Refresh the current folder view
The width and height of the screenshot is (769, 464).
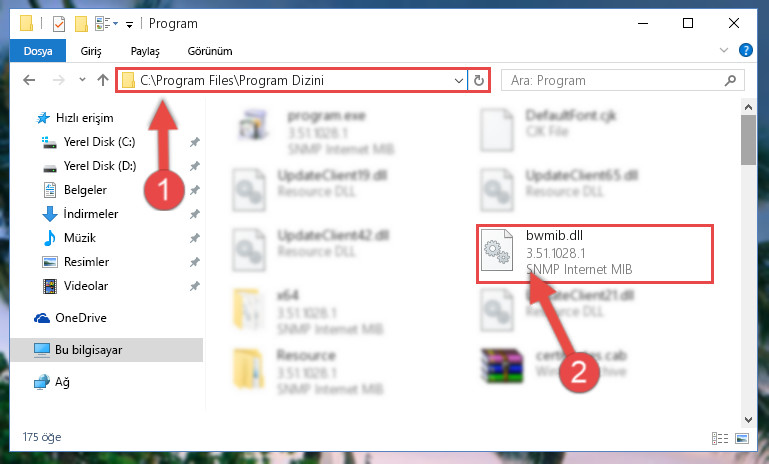pyautogui.click(x=479, y=80)
